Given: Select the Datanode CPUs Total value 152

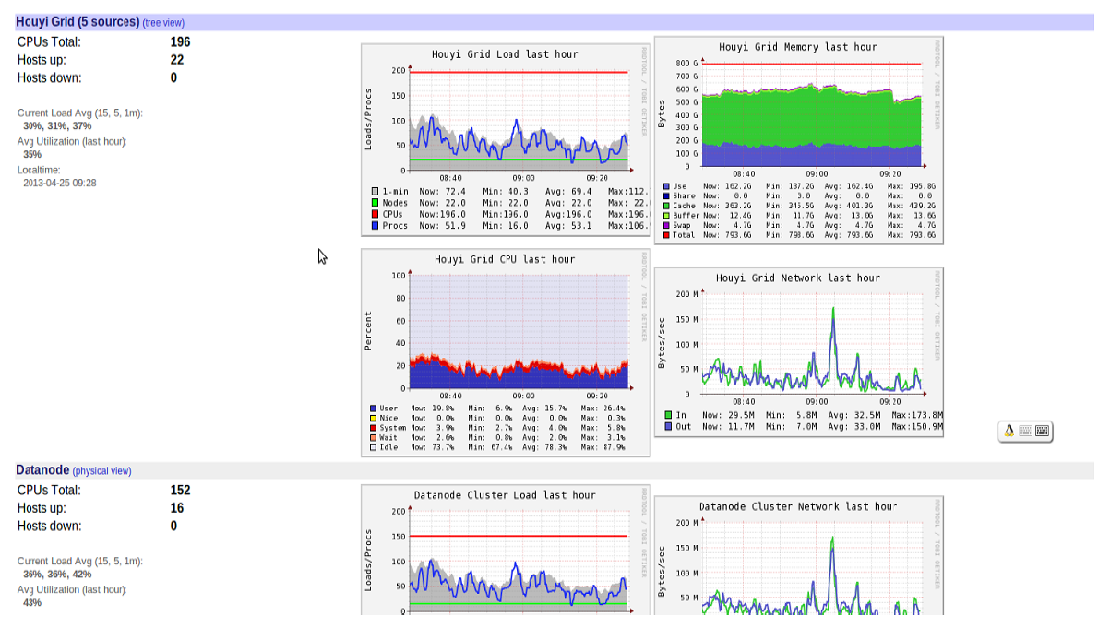Looking at the screenshot, I should pos(180,490).
